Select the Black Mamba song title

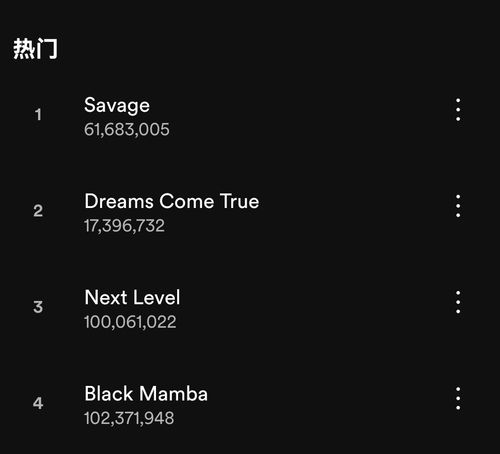pyautogui.click(x=146, y=394)
